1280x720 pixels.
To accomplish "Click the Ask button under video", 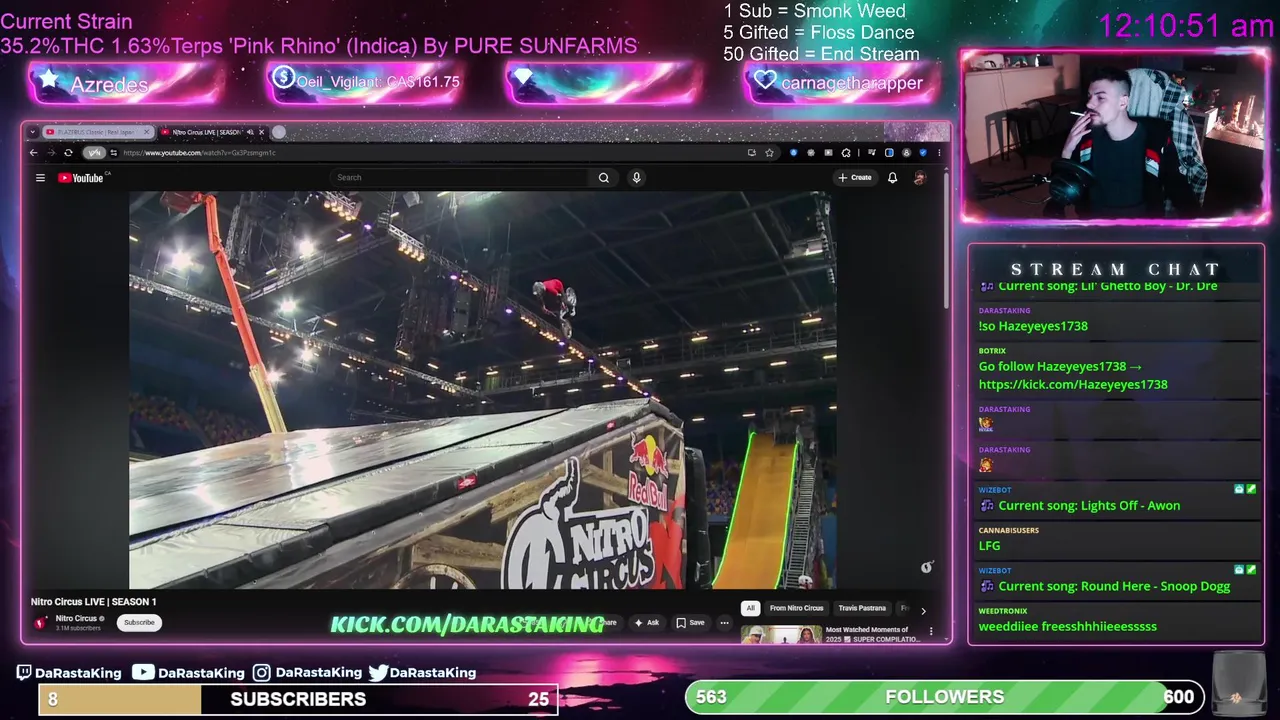I will pos(646,622).
